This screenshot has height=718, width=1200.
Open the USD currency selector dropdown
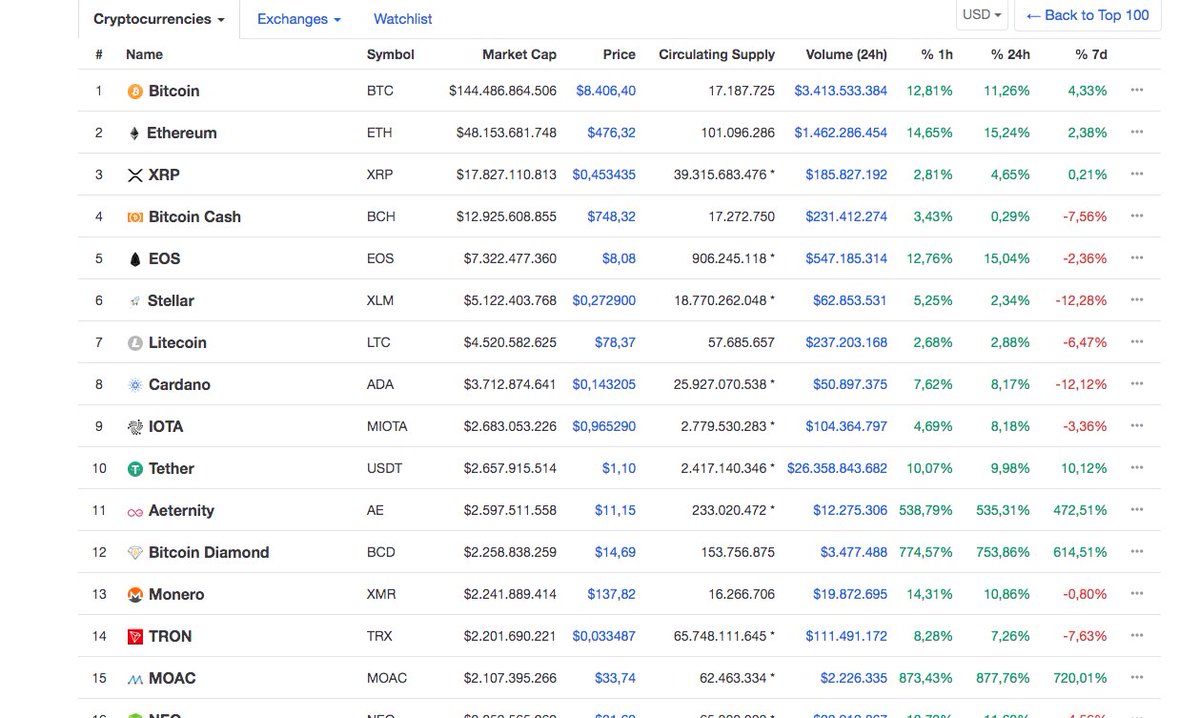(982, 15)
